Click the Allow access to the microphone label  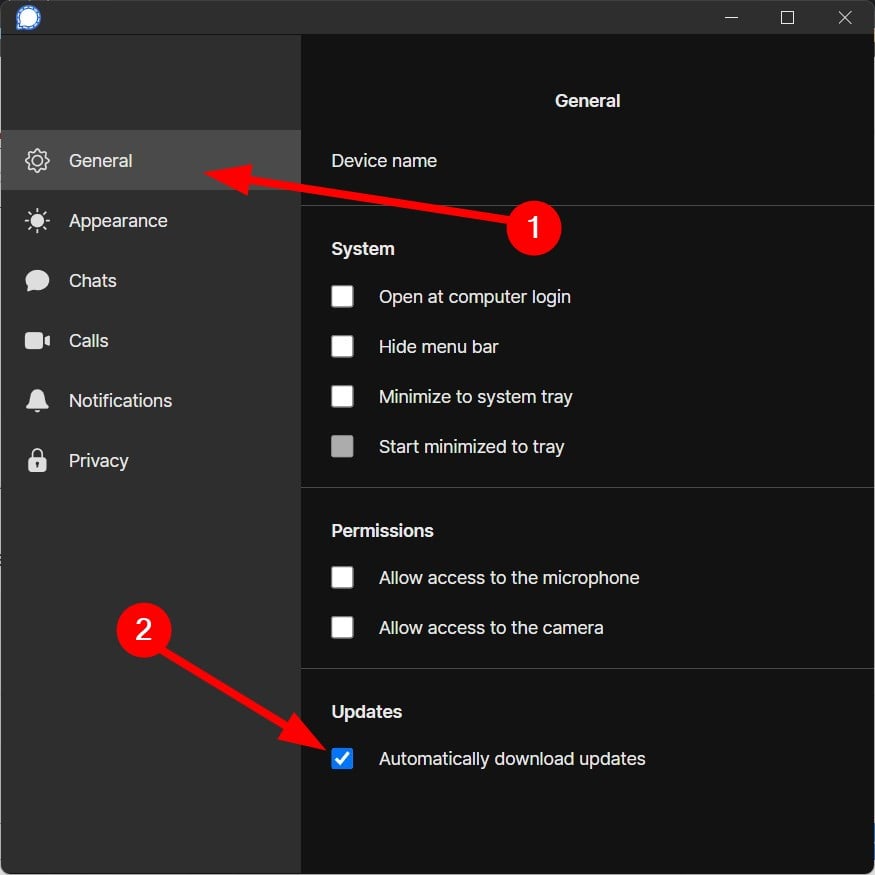pyautogui.click(x=509, y=578)
